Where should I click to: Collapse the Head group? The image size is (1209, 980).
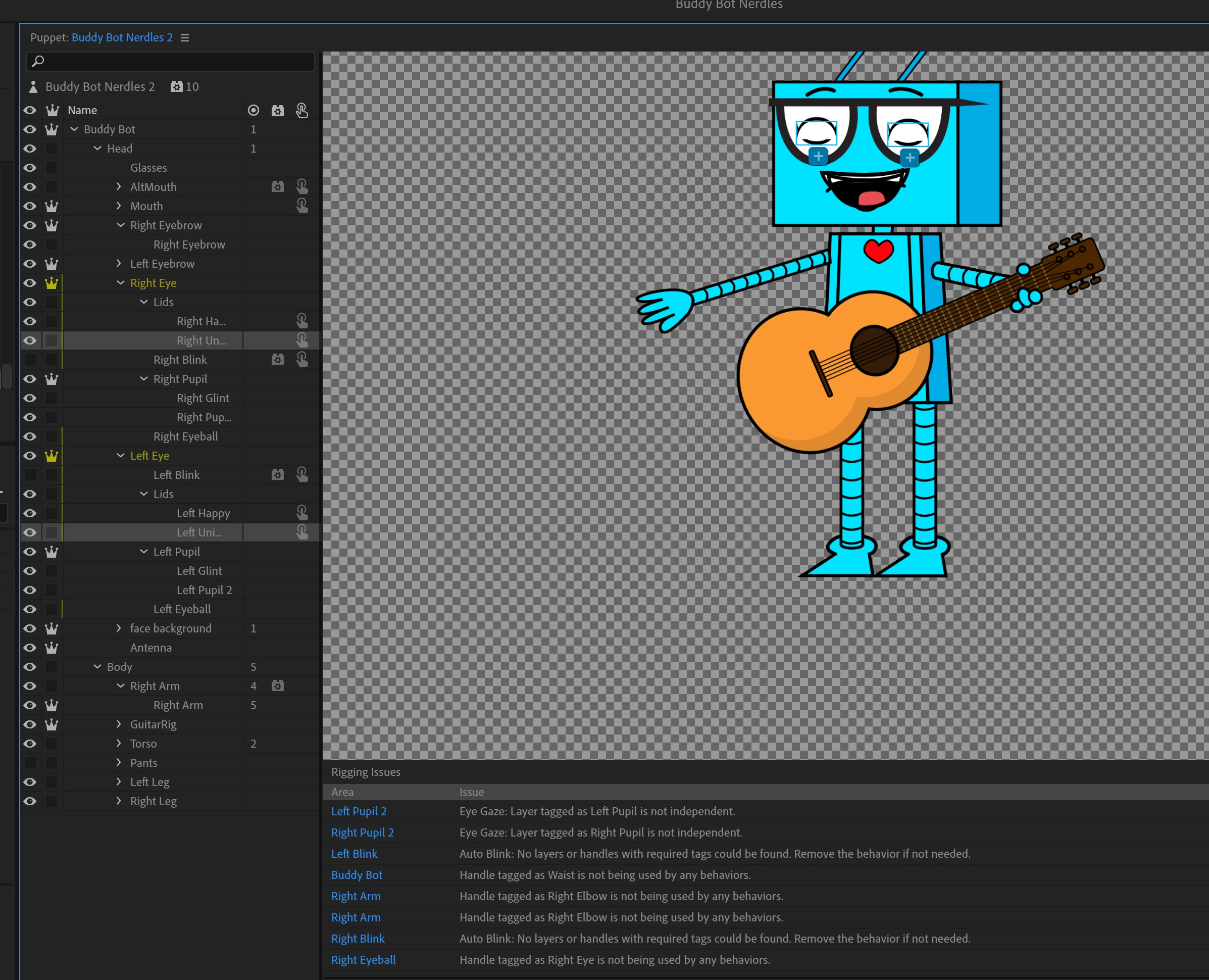click(97, 149)
